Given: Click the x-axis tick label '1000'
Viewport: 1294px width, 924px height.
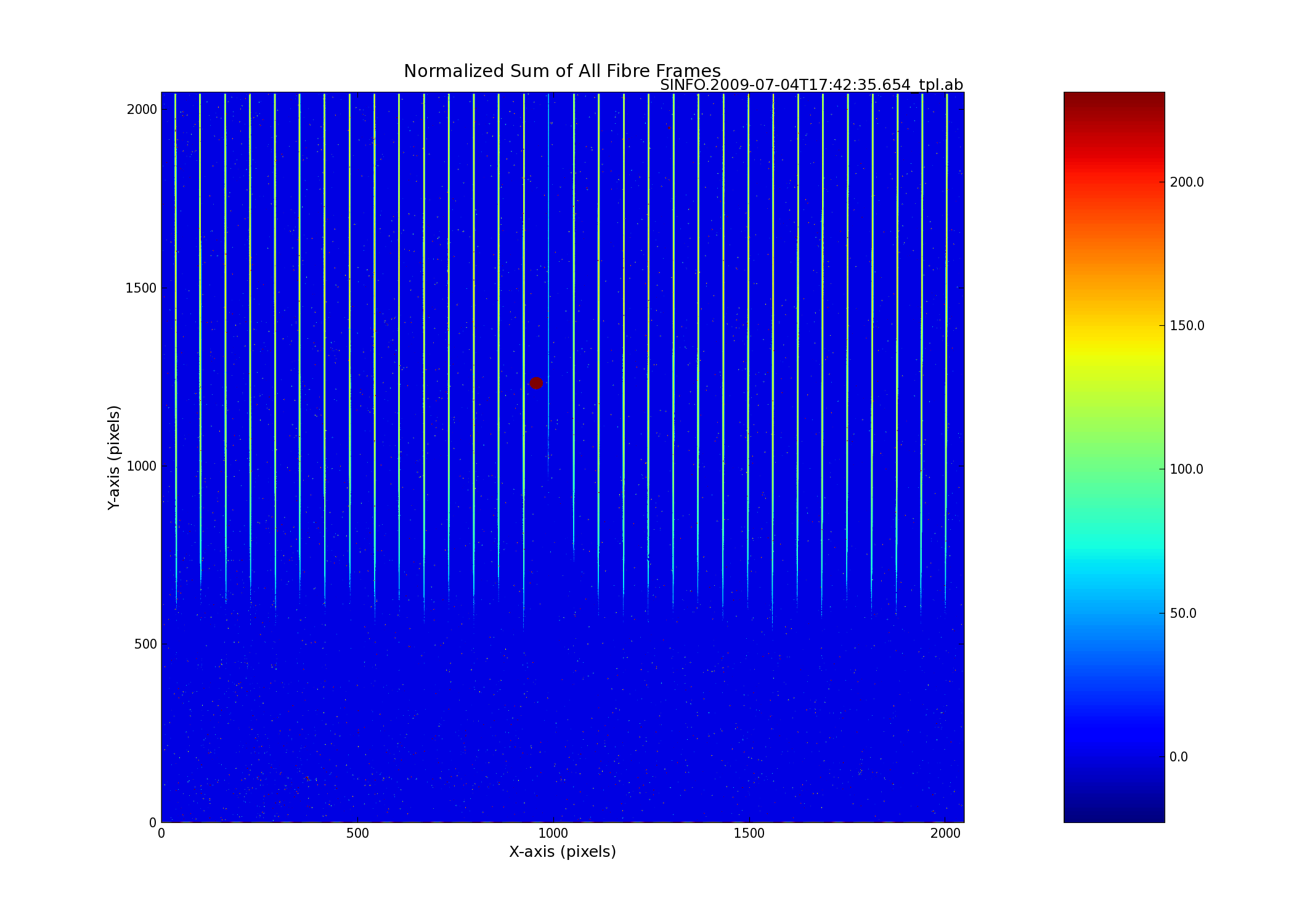Looking at the screenshot, I should 553,834.
